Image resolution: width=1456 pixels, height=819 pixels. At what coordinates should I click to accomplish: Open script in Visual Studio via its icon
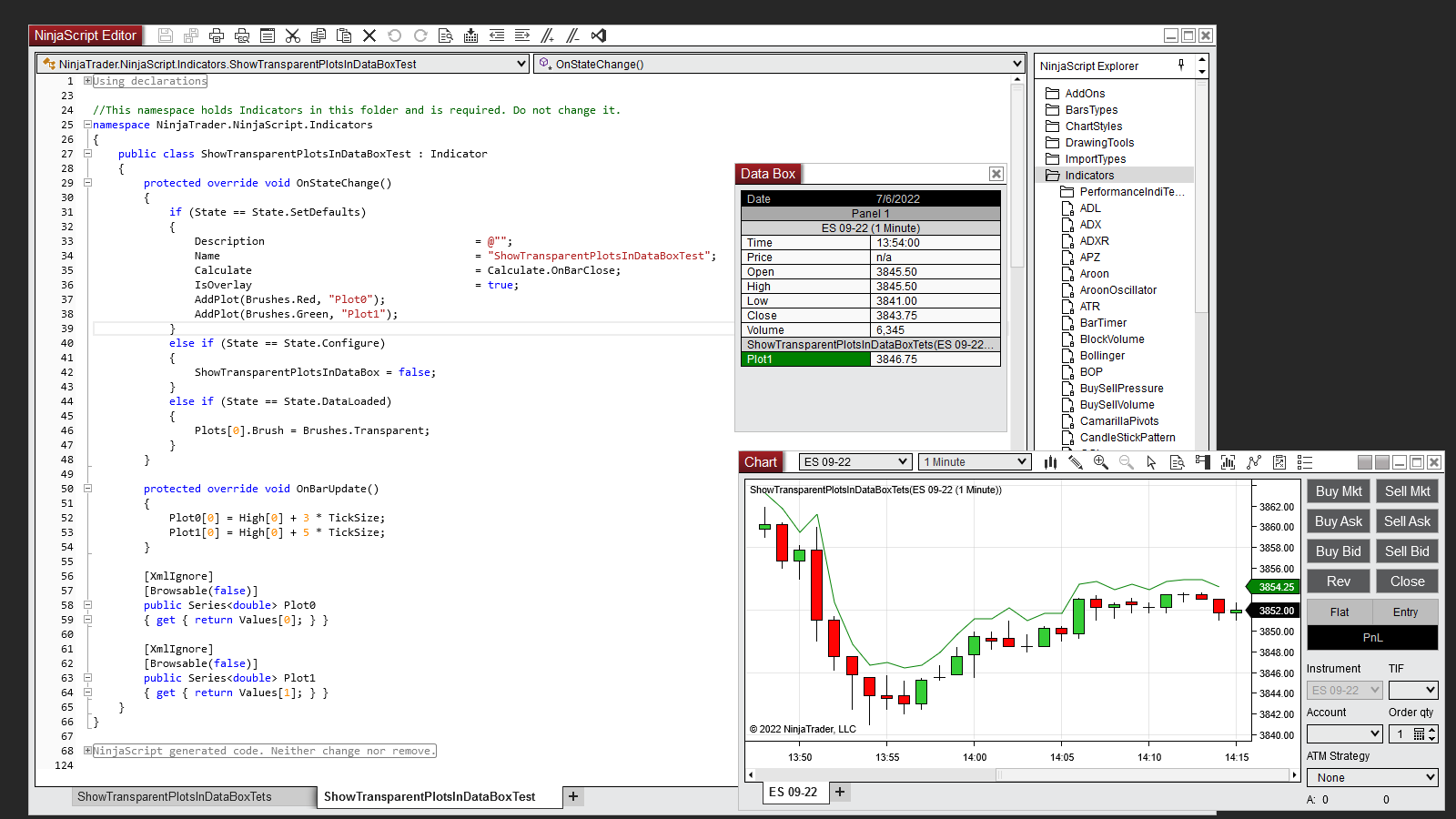pyautogui.click(x=598, y=35)
